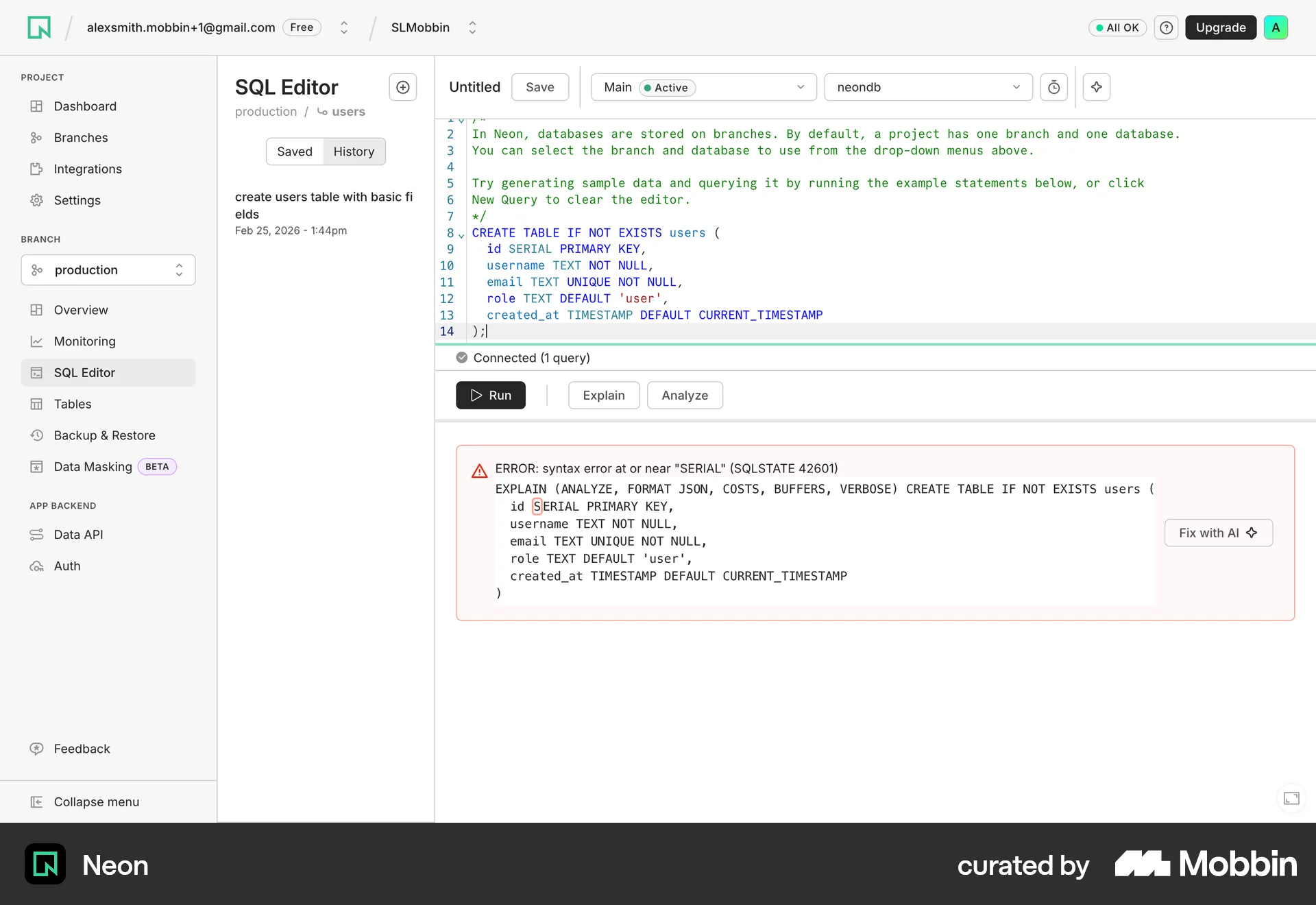Click the production breadcrumb link
The image size is (1316, 905).
pos(266,112)
